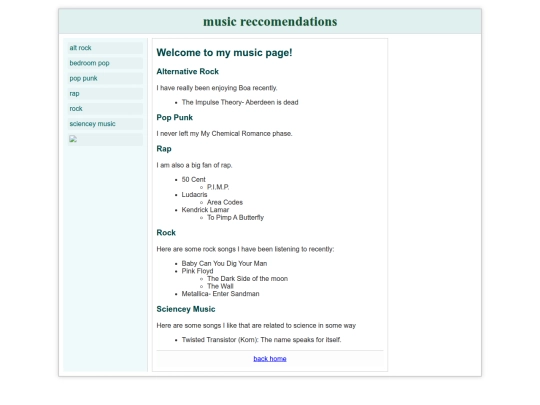The image size is (540, 405).
Task: Select the Area Codes sub-item
Action: [x=225, y=202]
